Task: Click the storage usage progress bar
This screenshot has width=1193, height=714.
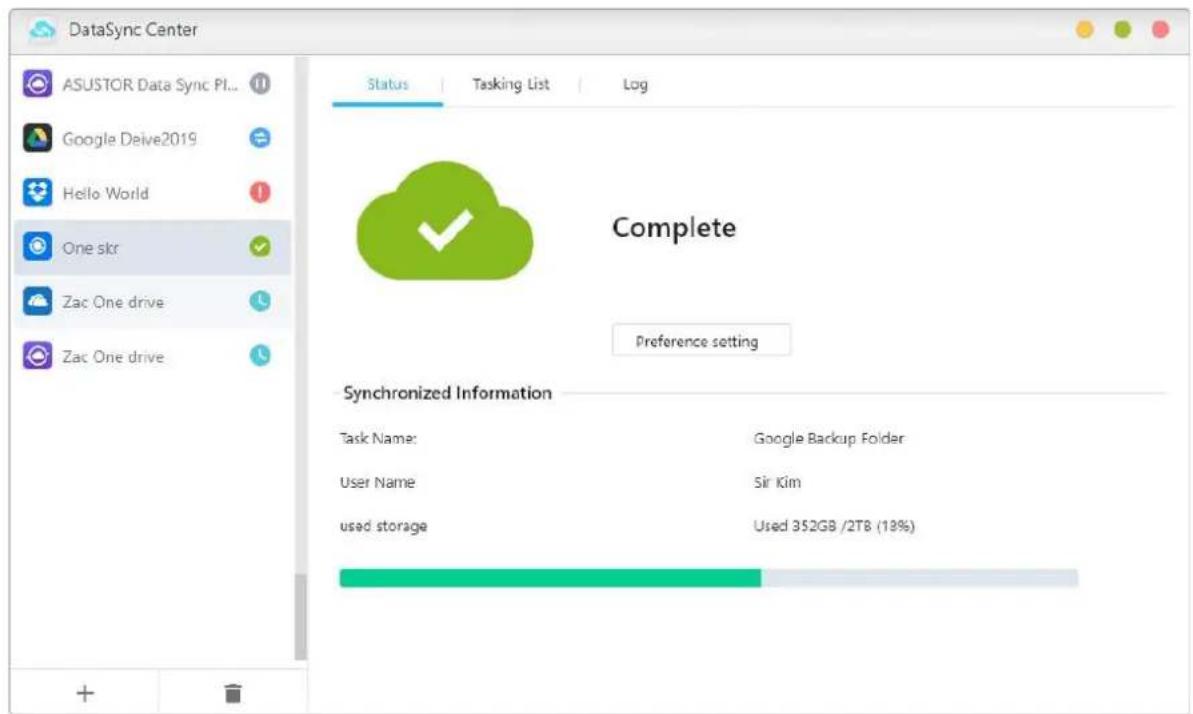Action: point(709,577)
